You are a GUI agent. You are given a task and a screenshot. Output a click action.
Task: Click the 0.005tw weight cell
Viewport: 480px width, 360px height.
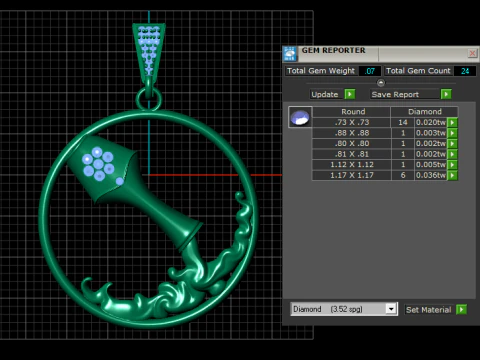[x=431, y=165]
